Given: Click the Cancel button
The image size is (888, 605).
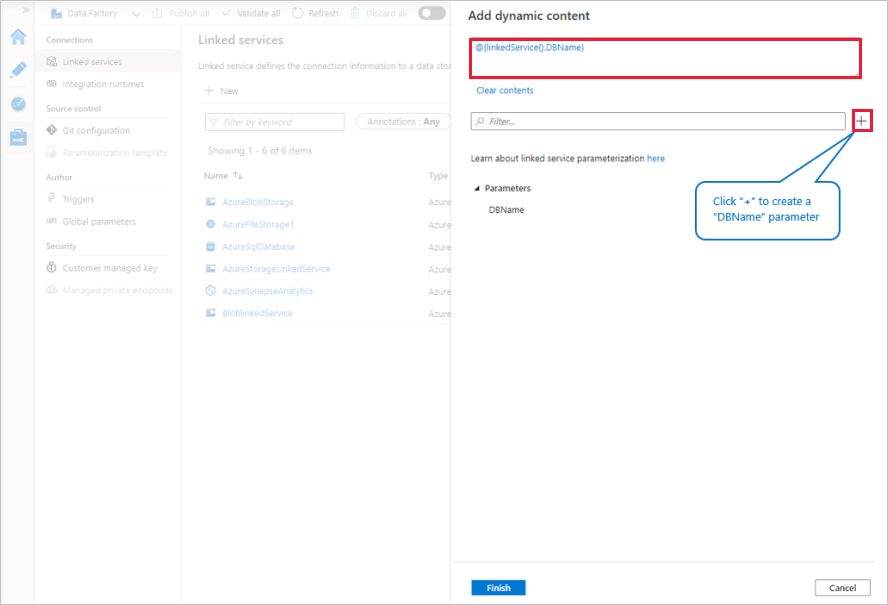Looking at the screenshot, I should [842, 588].
